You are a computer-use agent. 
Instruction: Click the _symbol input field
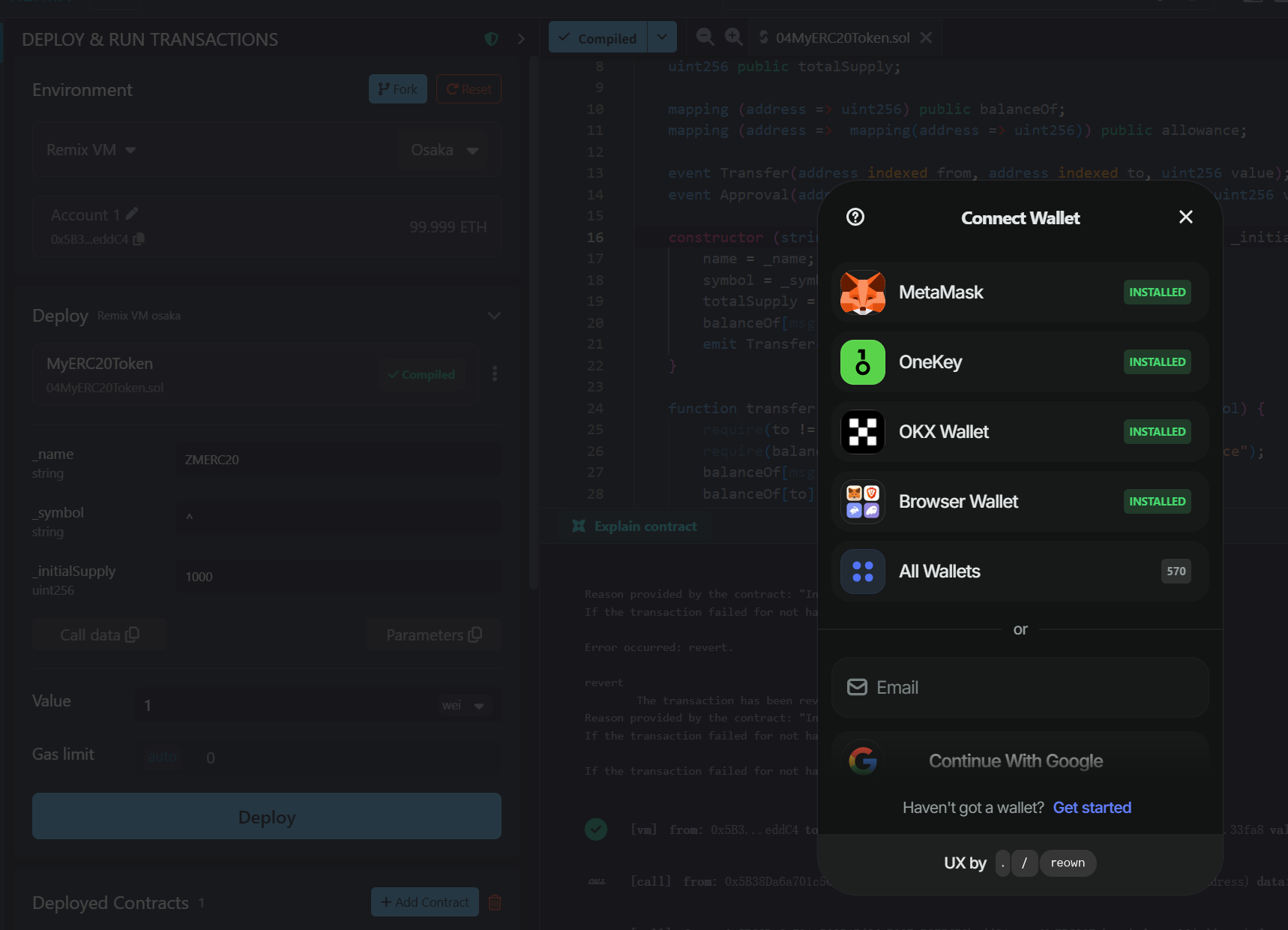339,518
